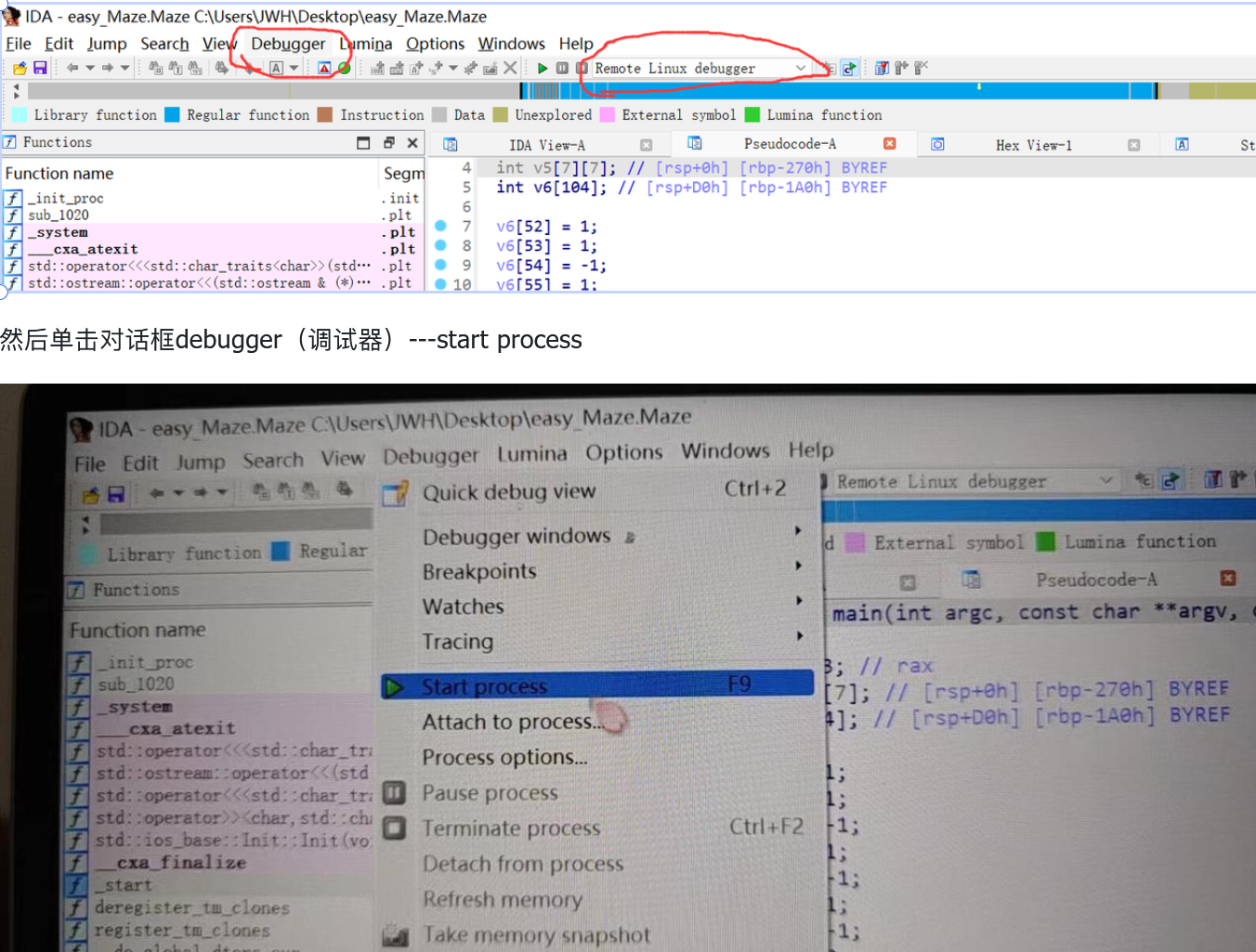Screen dimensions: 1256x952
Task: Click dropdown arrow of lower Remote Linux debugger
Action: pyautogui.click(x=1106, y=481)
